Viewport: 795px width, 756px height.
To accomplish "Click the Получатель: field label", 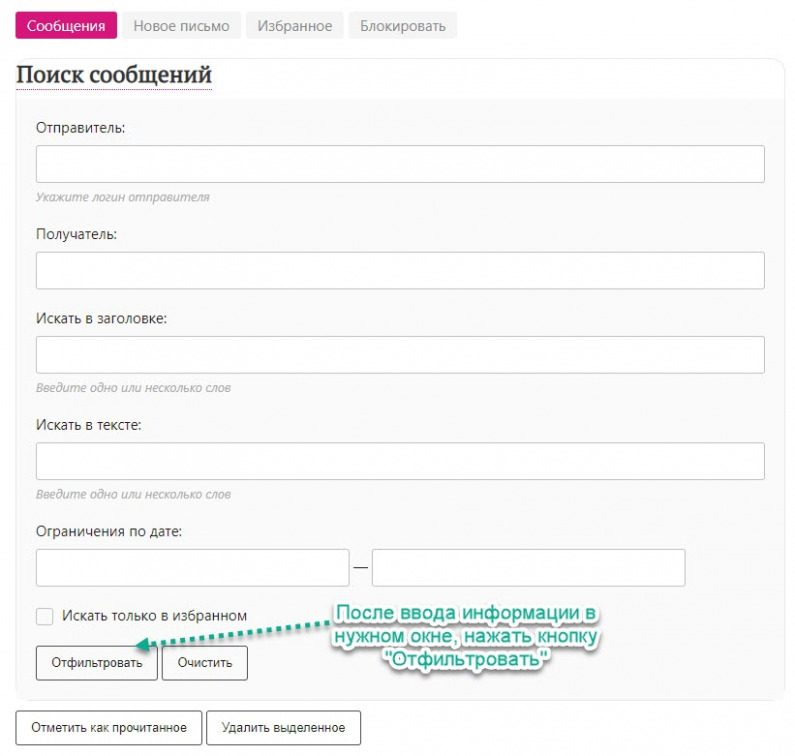I will point(77,234).
